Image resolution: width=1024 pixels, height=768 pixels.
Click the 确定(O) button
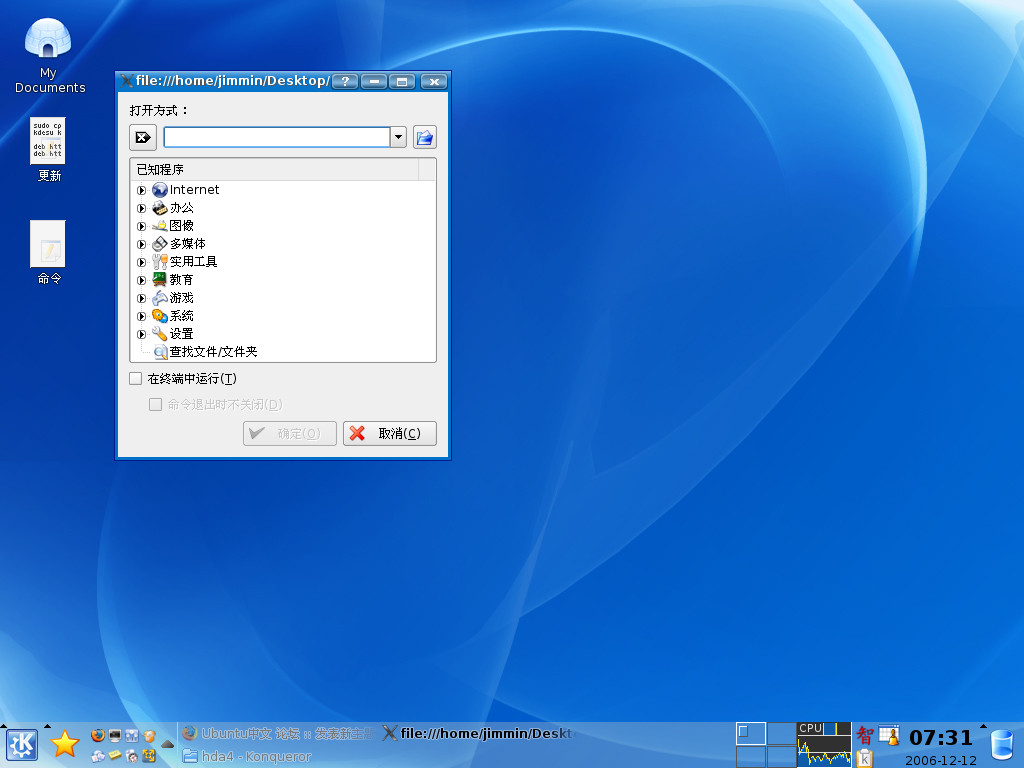pyautogui.click(x=290, y=434)
